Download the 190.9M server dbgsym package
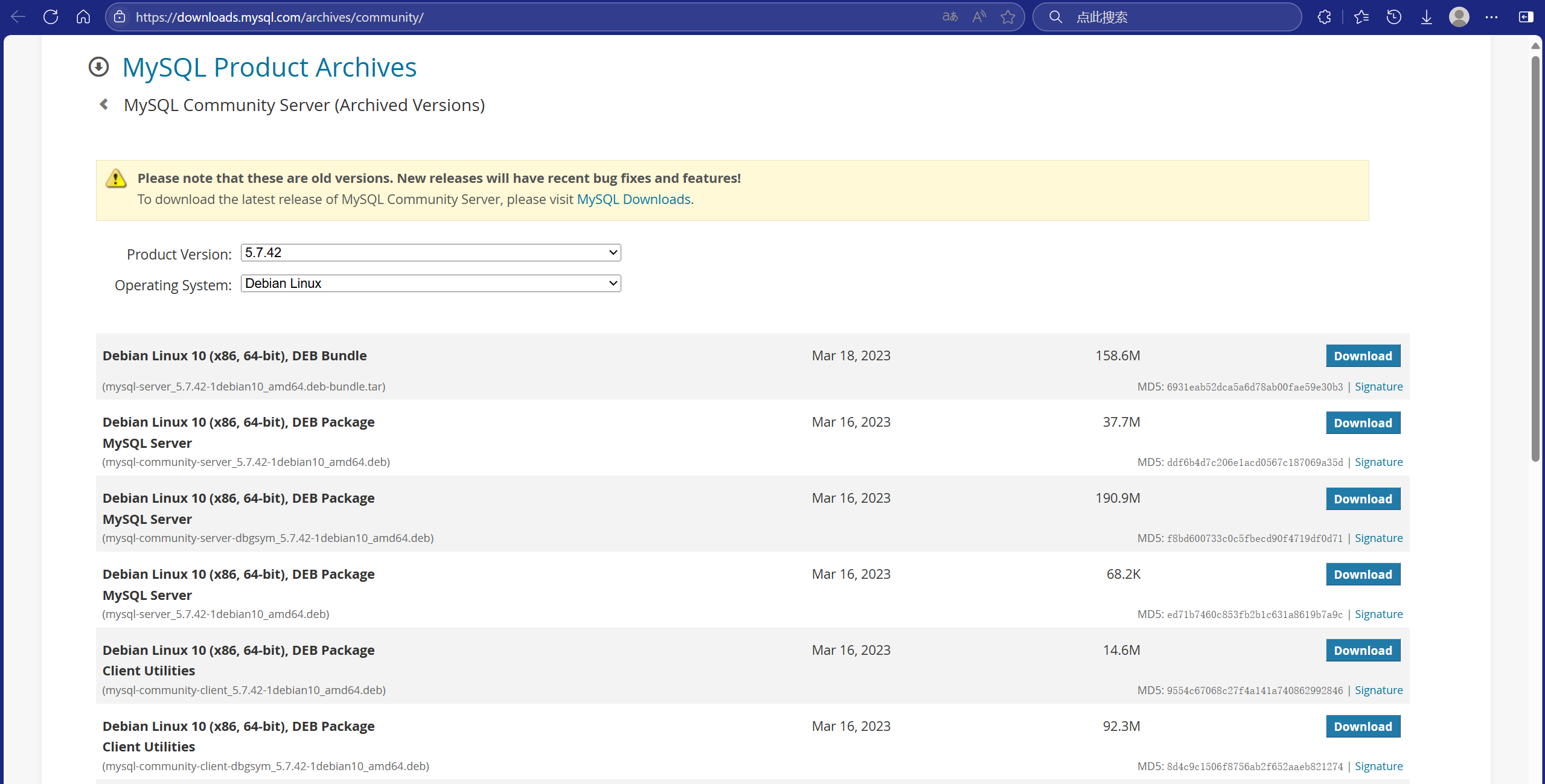 [x=1363, y=499]
